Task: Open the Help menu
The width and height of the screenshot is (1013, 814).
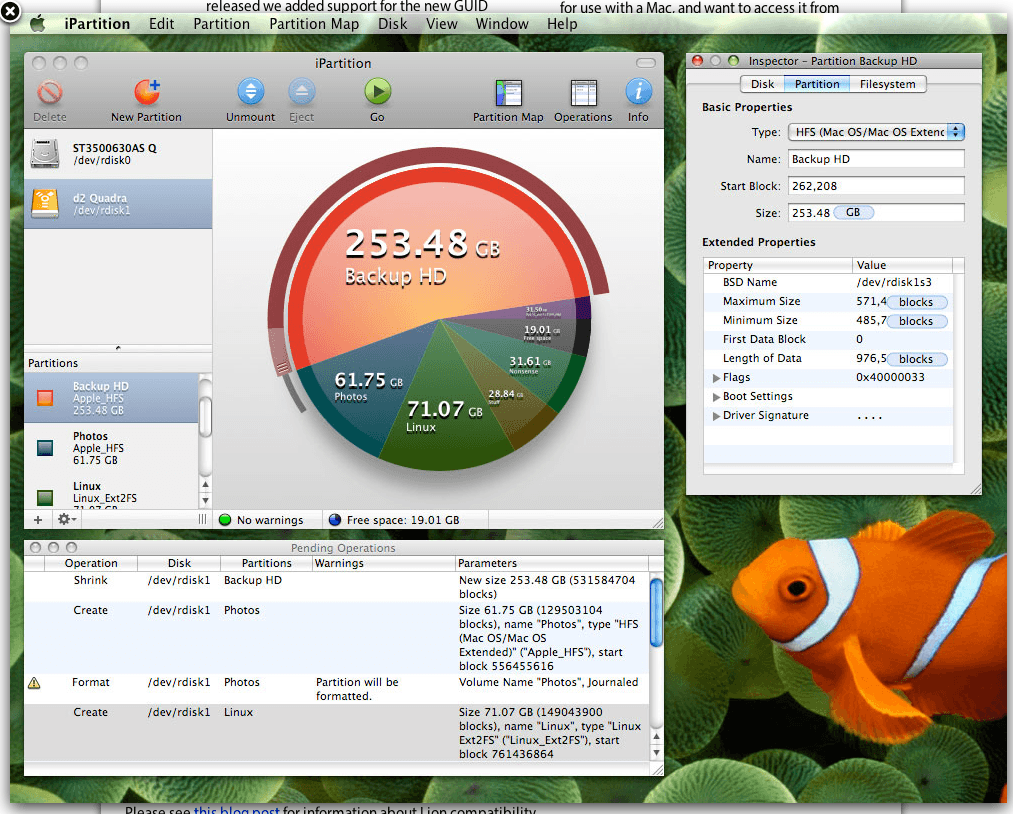Action: click(562, 24)
